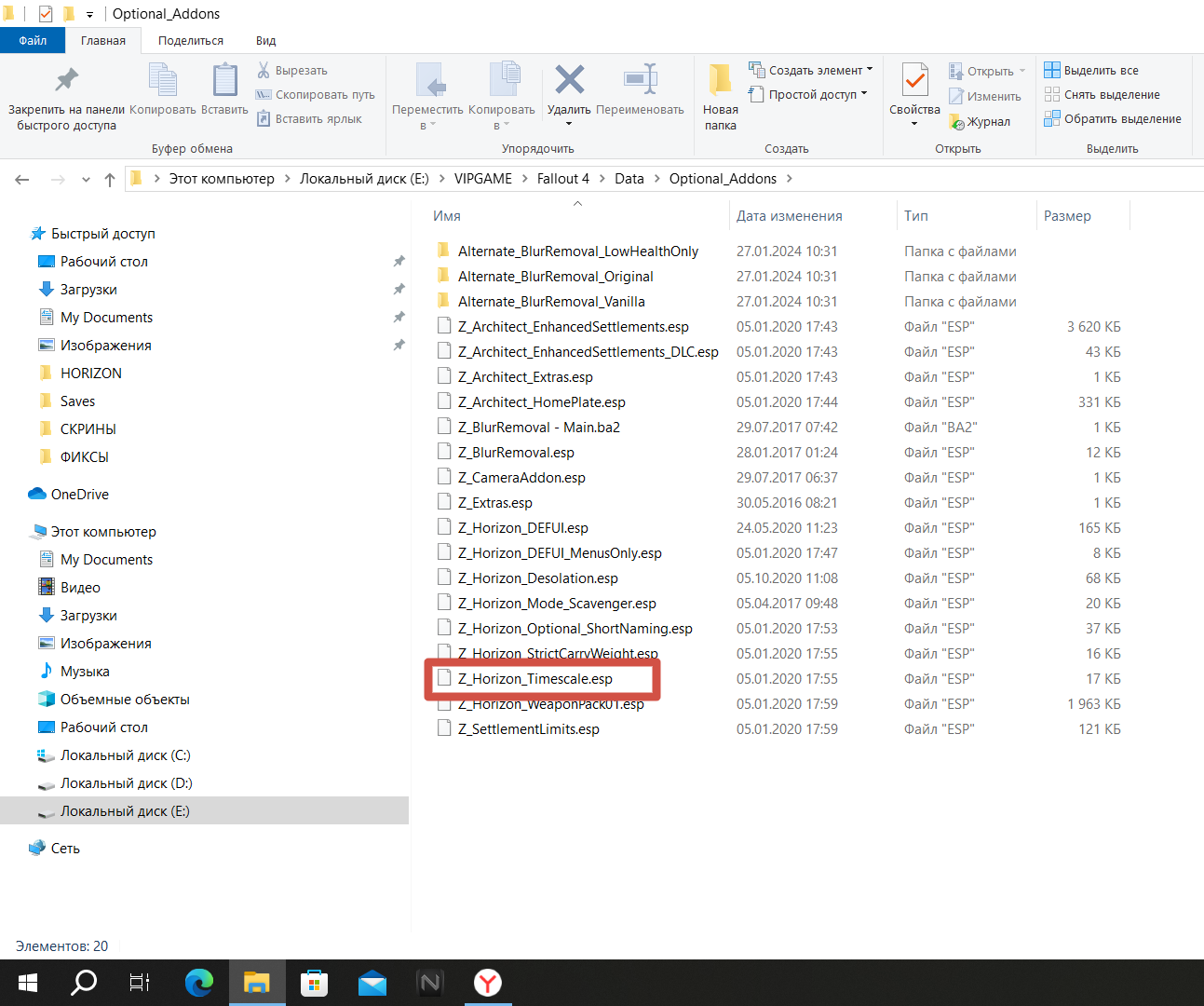Open Microsoft Edge from the taskbar
The height and width of the screenshot is (1006, 1204).
[x=198, y=983]
